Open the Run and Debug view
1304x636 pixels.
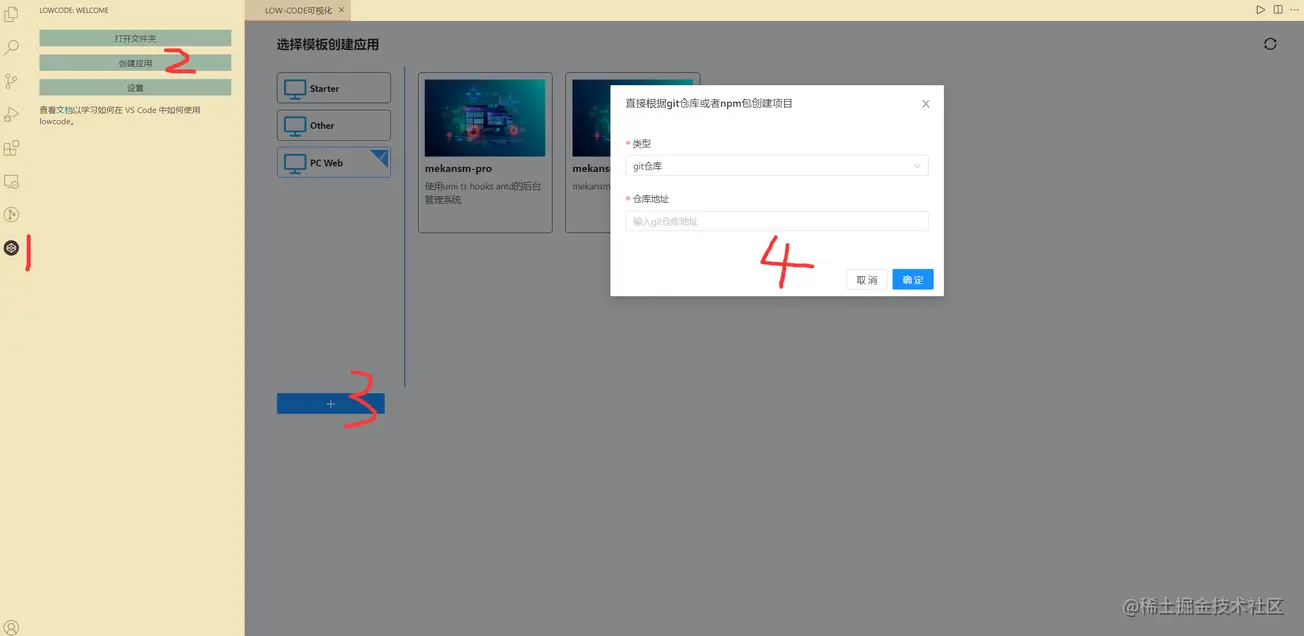pyautogui.click(x=12, y=114)
